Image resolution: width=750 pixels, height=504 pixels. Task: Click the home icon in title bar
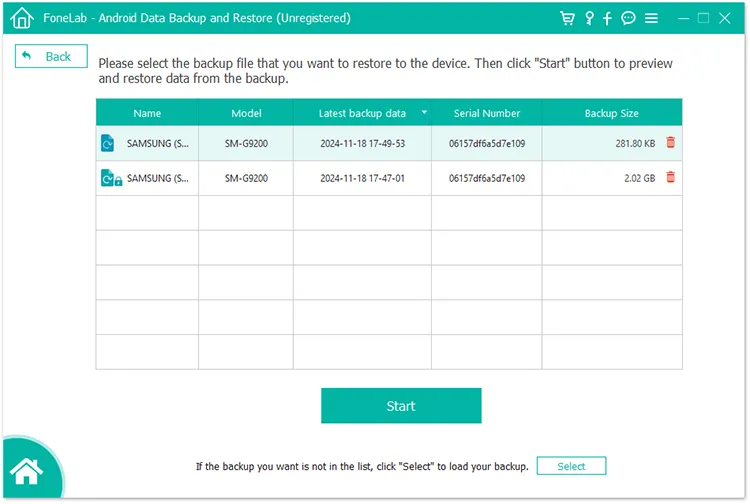(x=22, y=18)
